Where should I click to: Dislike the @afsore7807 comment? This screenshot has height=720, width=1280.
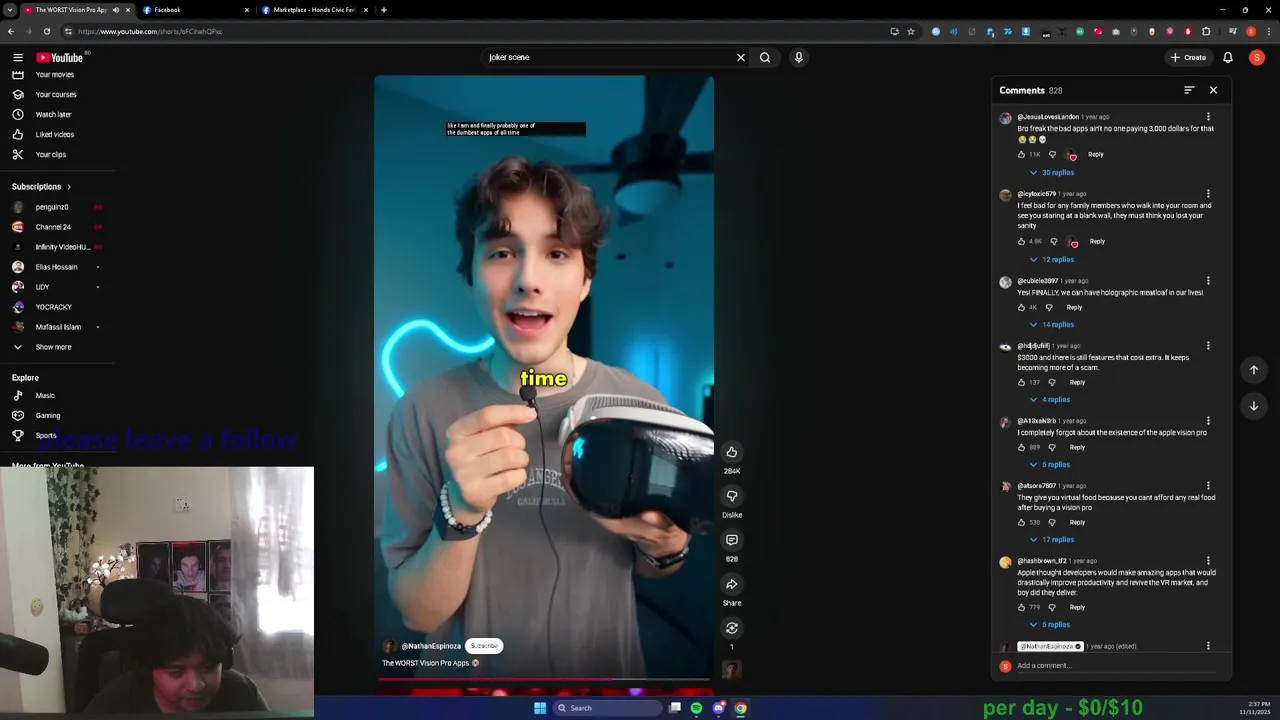point(1051,522)
